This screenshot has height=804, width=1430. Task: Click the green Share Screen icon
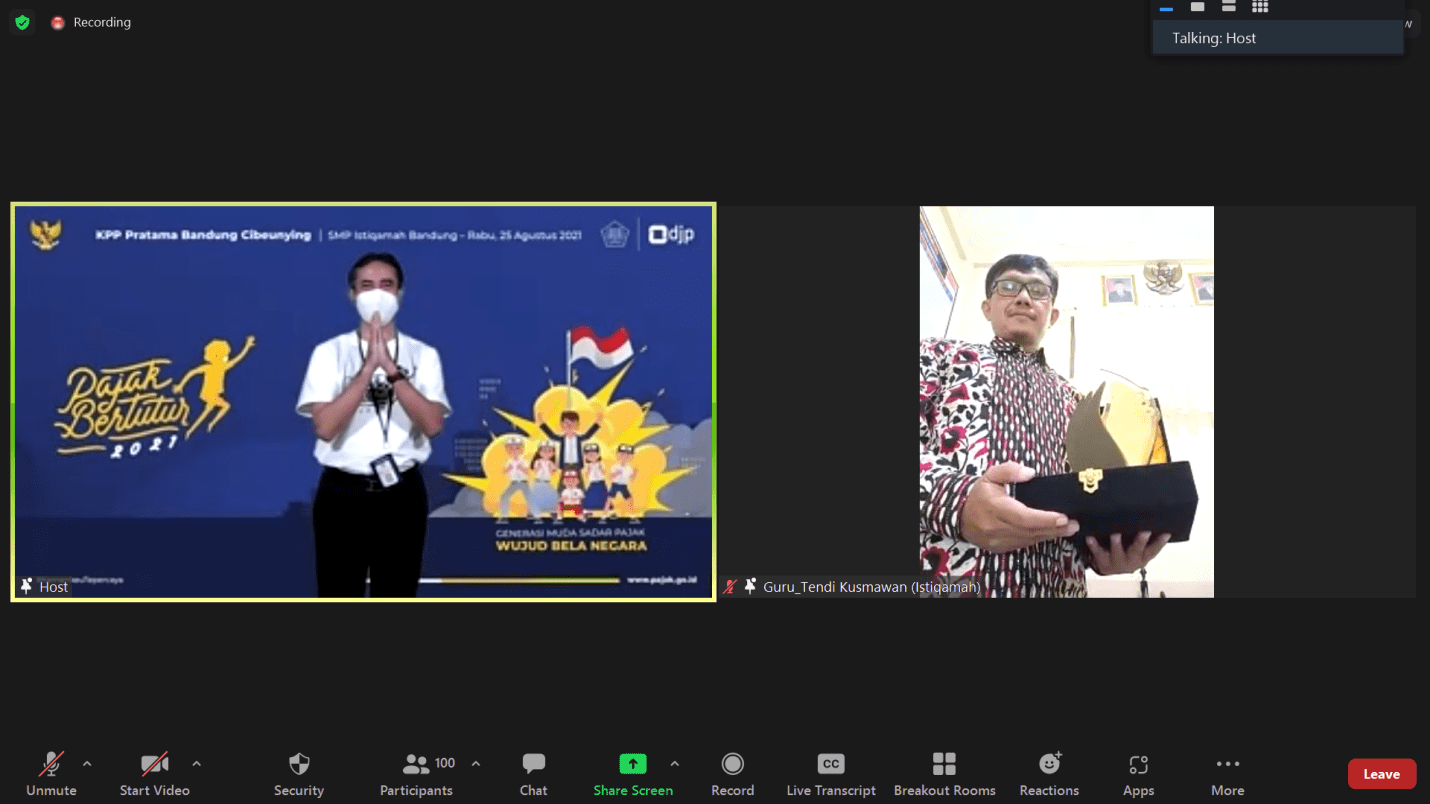click(632, 764)
